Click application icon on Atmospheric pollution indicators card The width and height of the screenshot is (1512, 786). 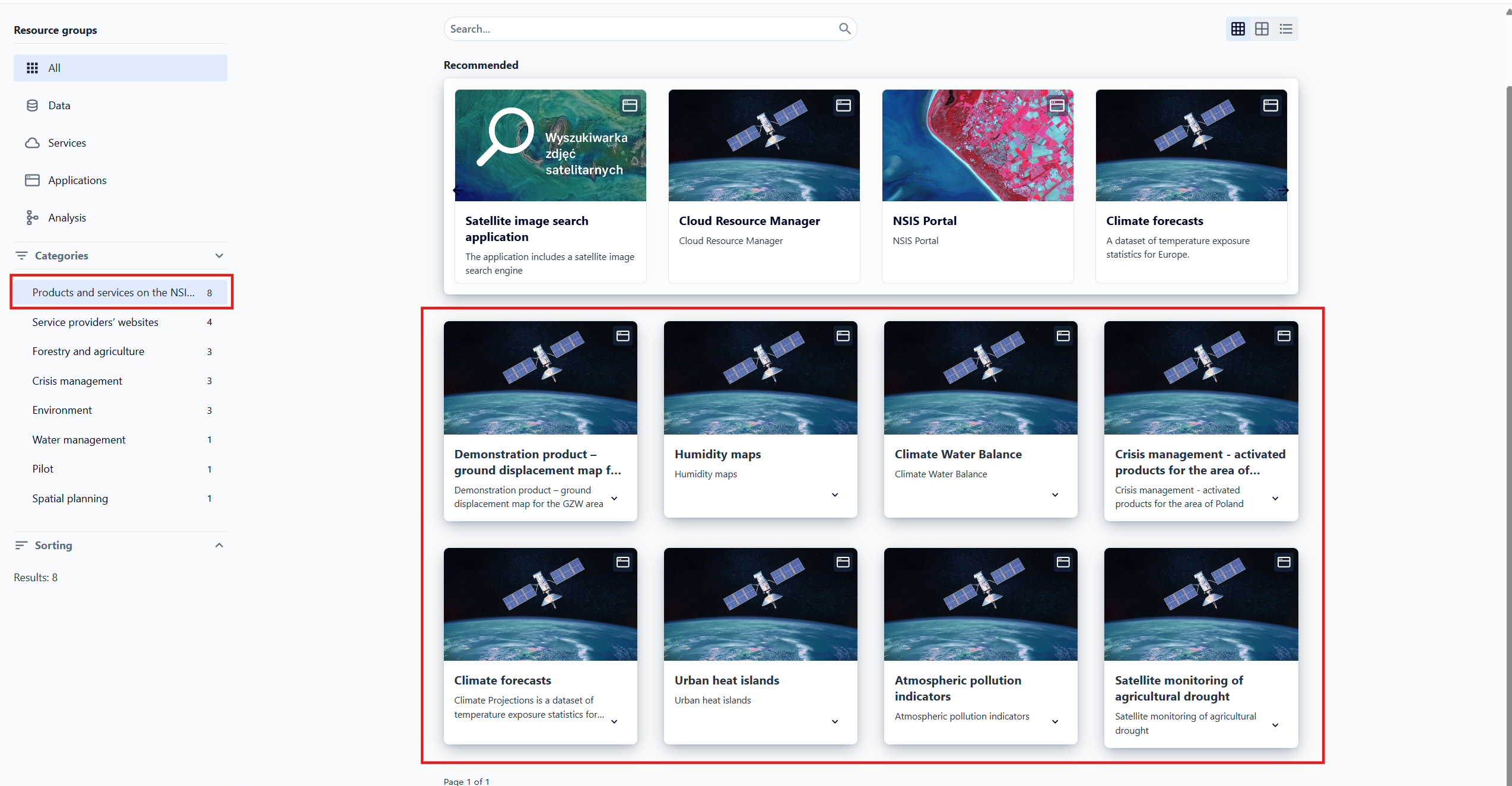(x=1063, y=562)
